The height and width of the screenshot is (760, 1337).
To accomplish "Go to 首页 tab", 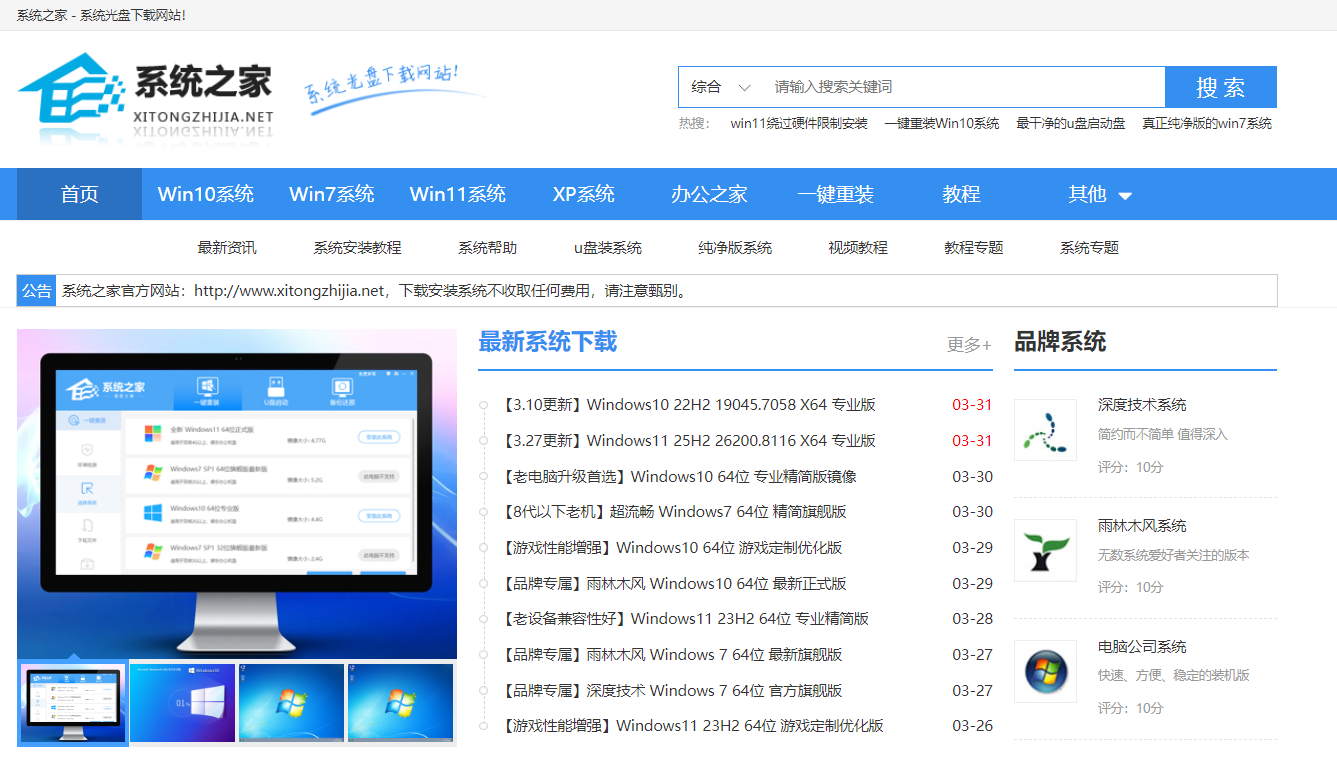I will (79, 194).
